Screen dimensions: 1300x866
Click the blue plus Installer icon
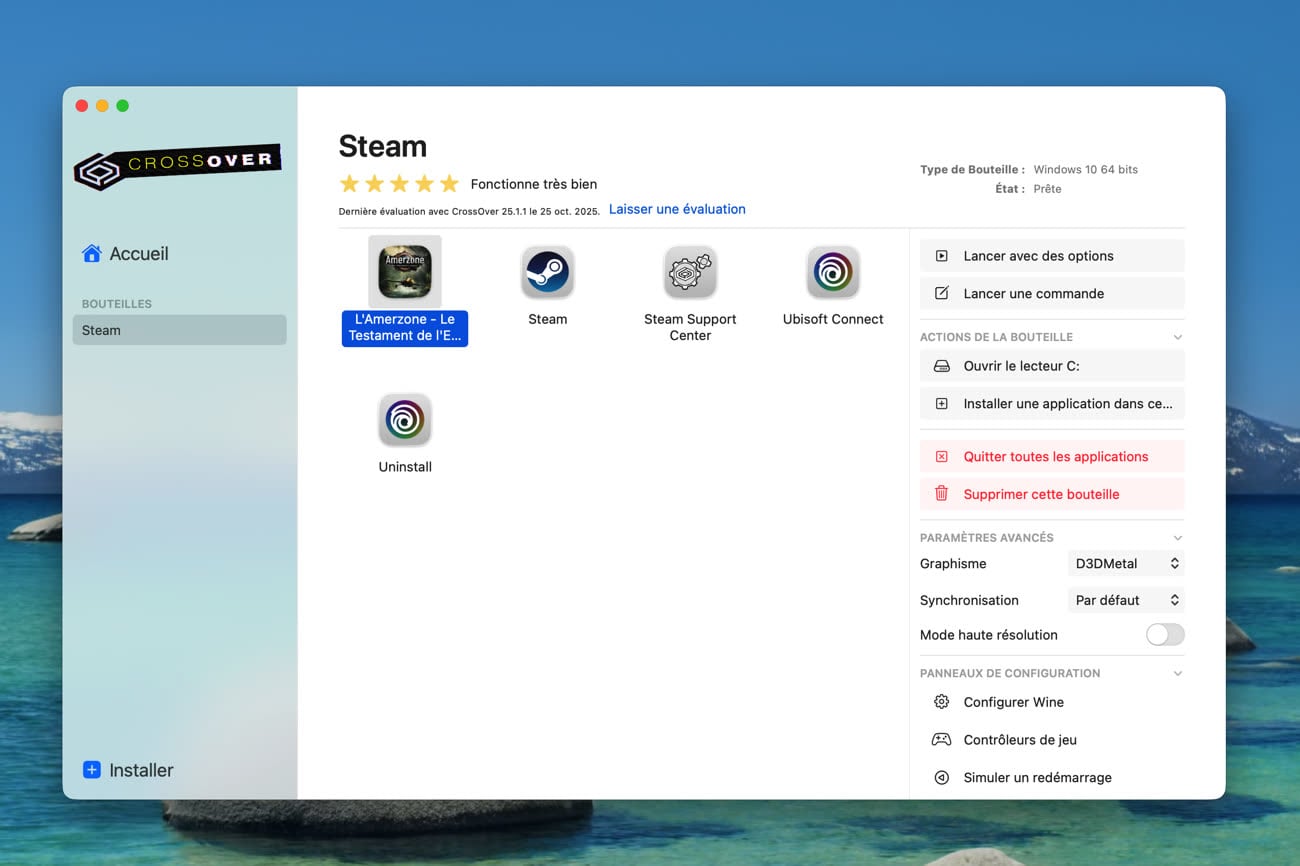[x=92, y=770]
